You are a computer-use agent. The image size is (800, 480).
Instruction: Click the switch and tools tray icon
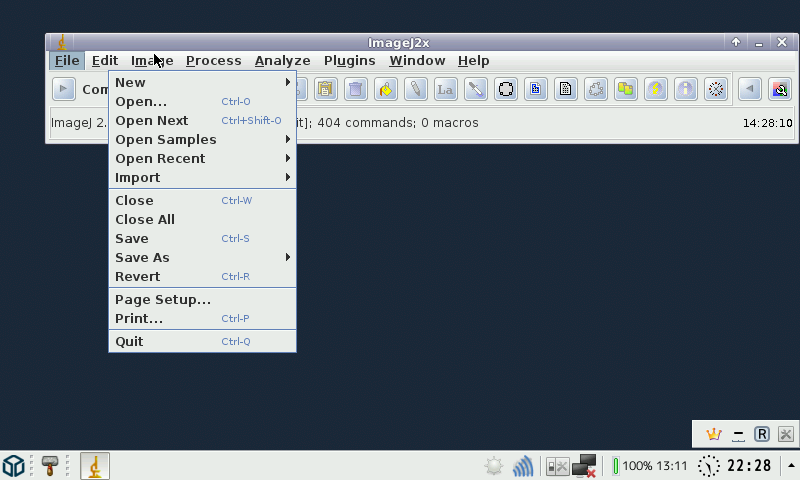click(557, 466)
